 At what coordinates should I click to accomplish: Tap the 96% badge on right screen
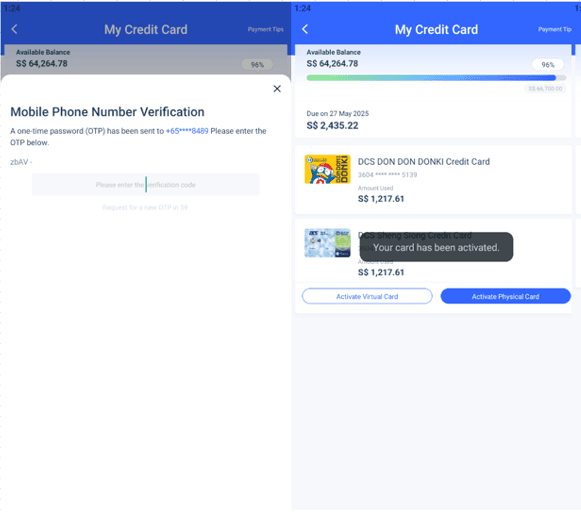pos(548,64)
